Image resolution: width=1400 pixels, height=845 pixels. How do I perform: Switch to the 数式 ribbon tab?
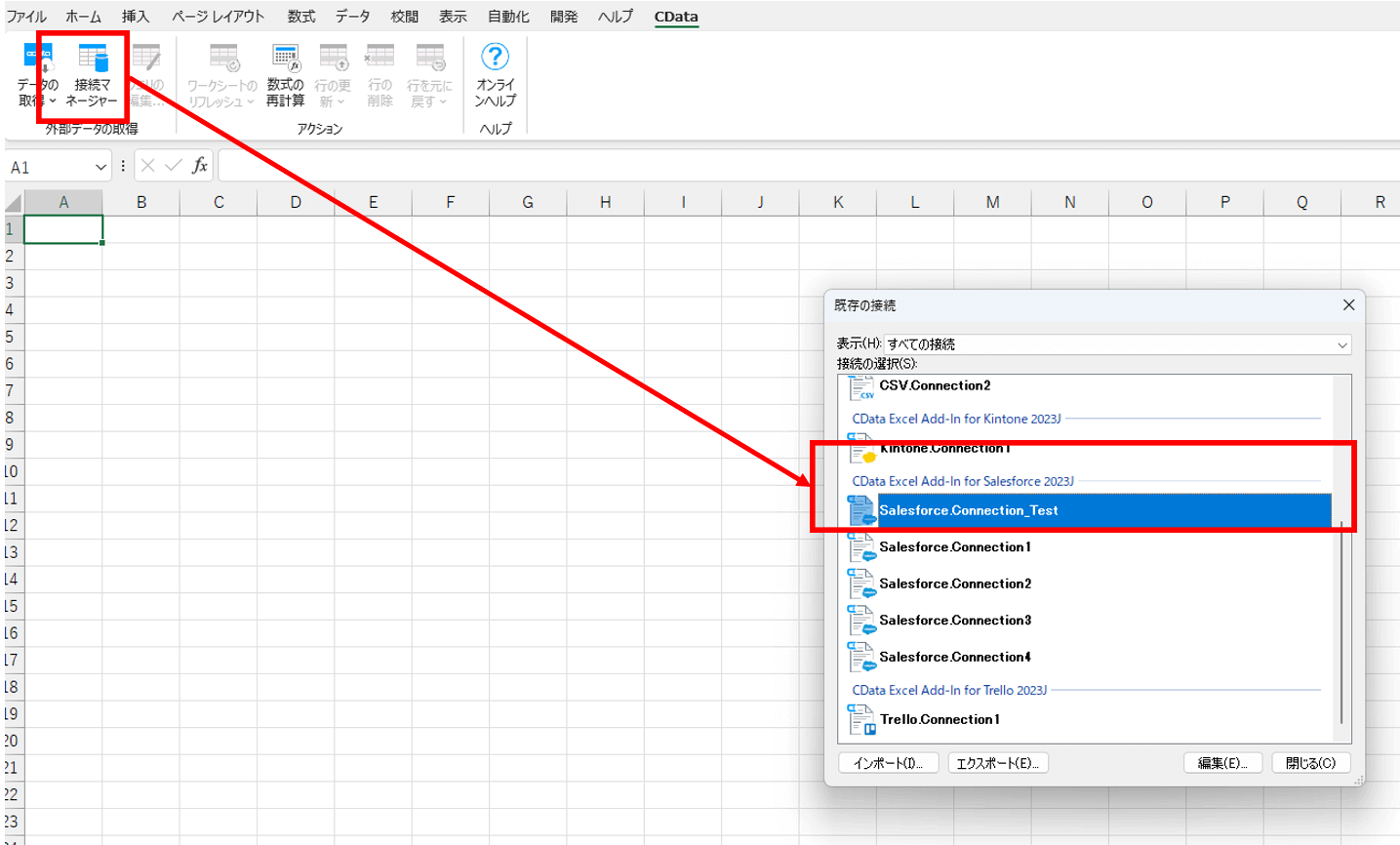(x=301, y=17)
